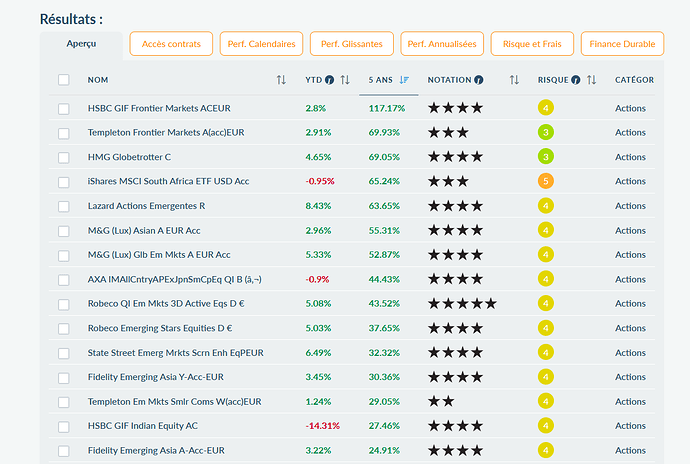Sort by NOTATION column arrows
The image size is (690, 464).
coord(514,80)
